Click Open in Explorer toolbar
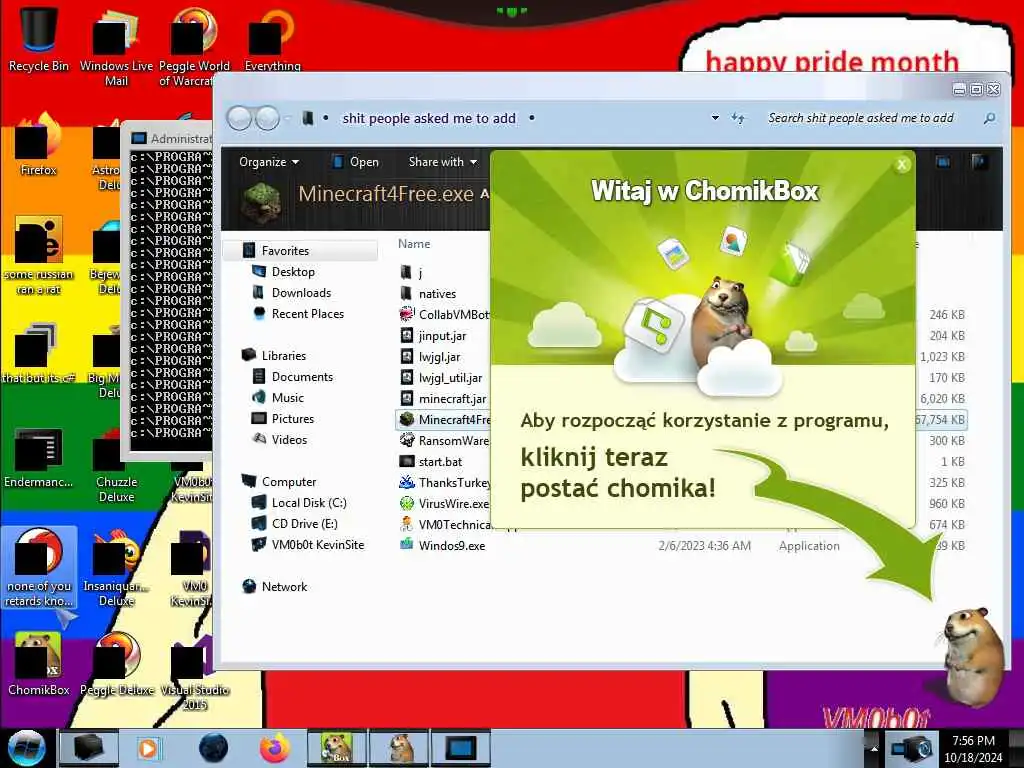The image size is (1024, 768). [x=357, y=162]
